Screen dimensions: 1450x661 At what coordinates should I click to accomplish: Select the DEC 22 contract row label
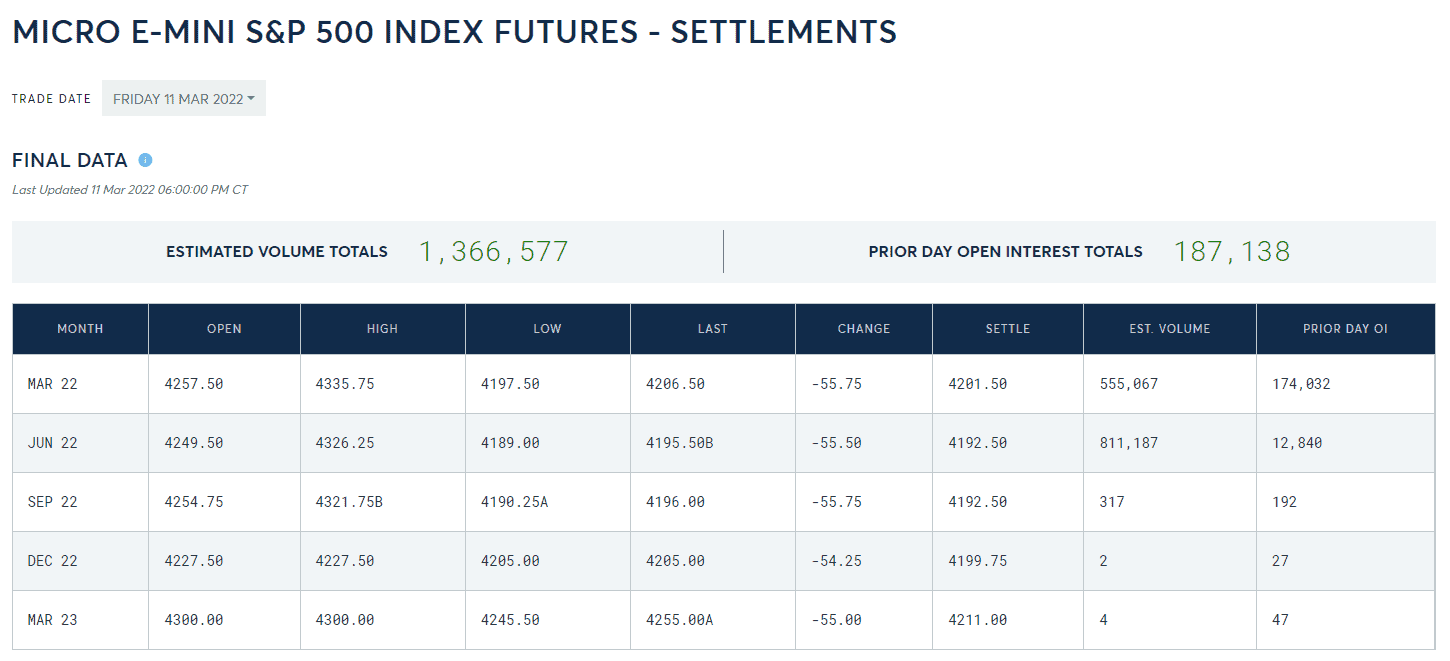[x=52, y=561]
